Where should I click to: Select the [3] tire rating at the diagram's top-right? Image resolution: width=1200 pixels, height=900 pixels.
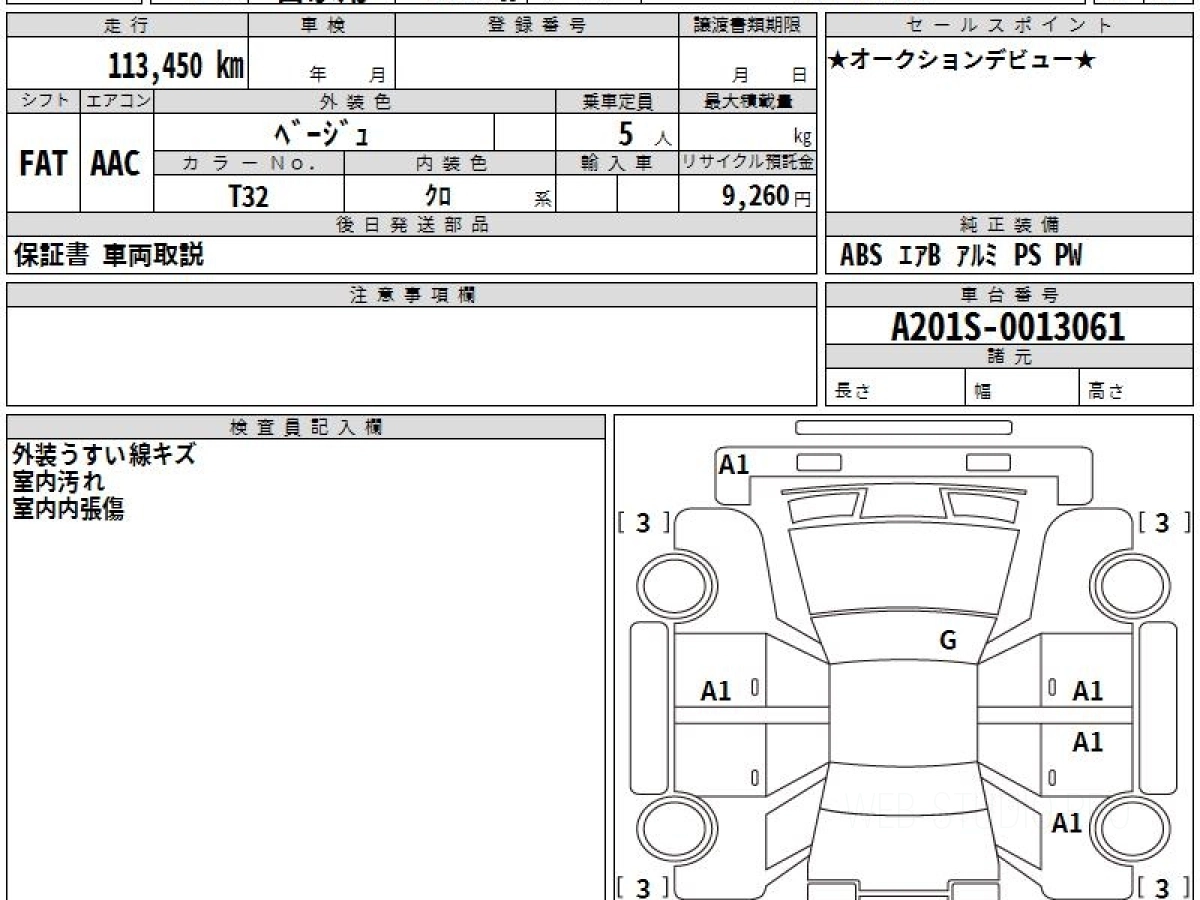[x=1161, y=522]
